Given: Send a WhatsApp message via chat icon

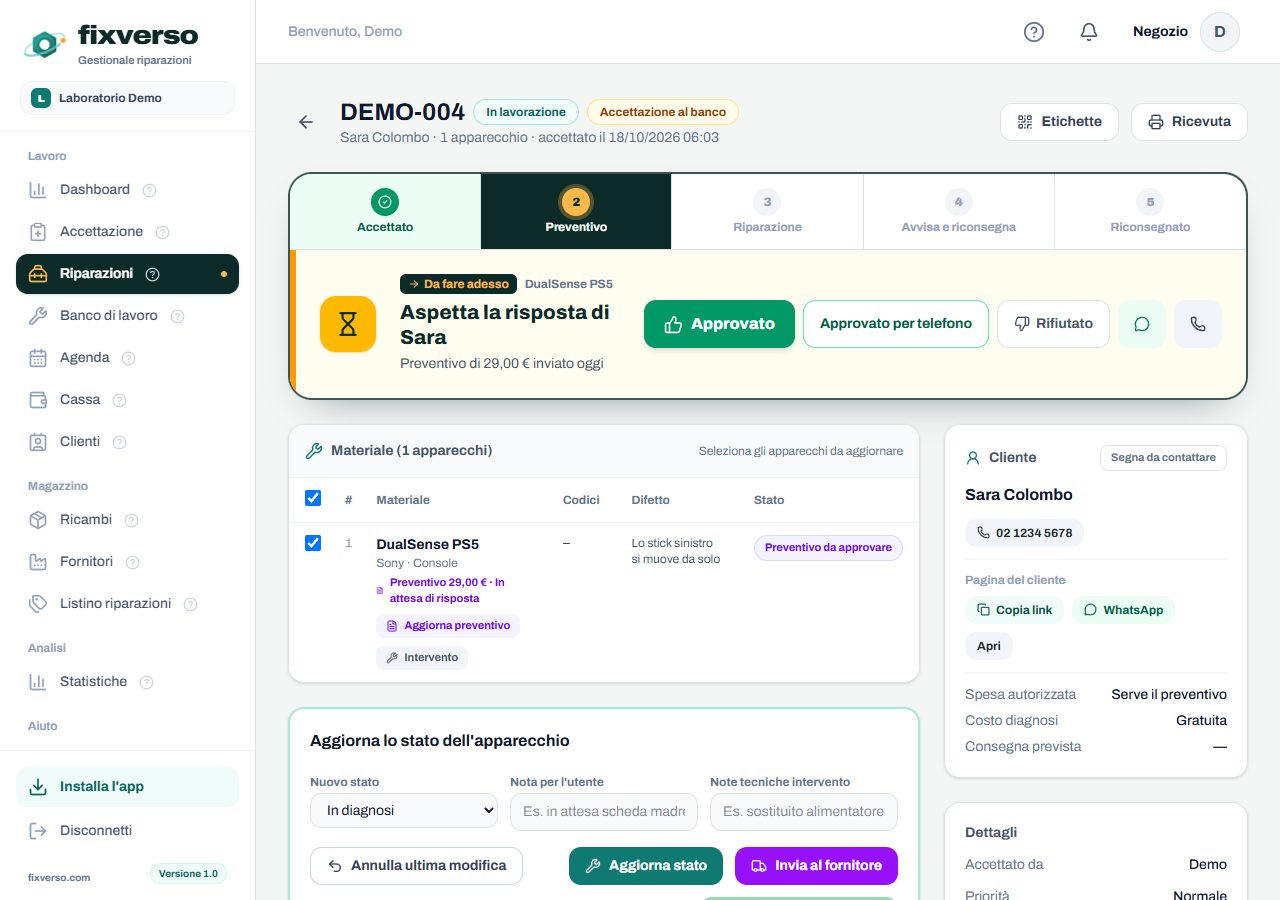Looking at the screenshot, I should pos(1142,324).
